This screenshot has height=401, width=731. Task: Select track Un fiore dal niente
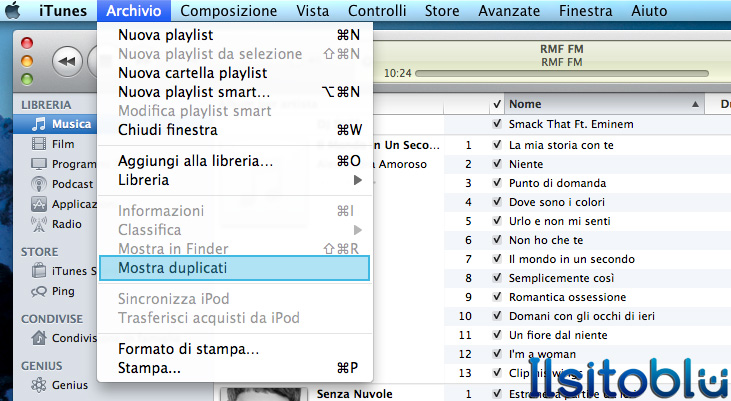[558, 335]
